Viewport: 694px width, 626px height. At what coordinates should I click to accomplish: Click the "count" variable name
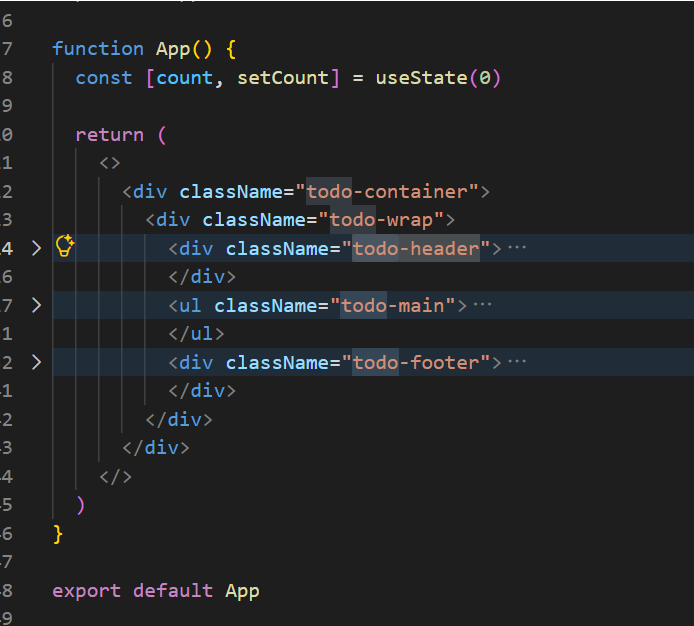coord(185,78)
